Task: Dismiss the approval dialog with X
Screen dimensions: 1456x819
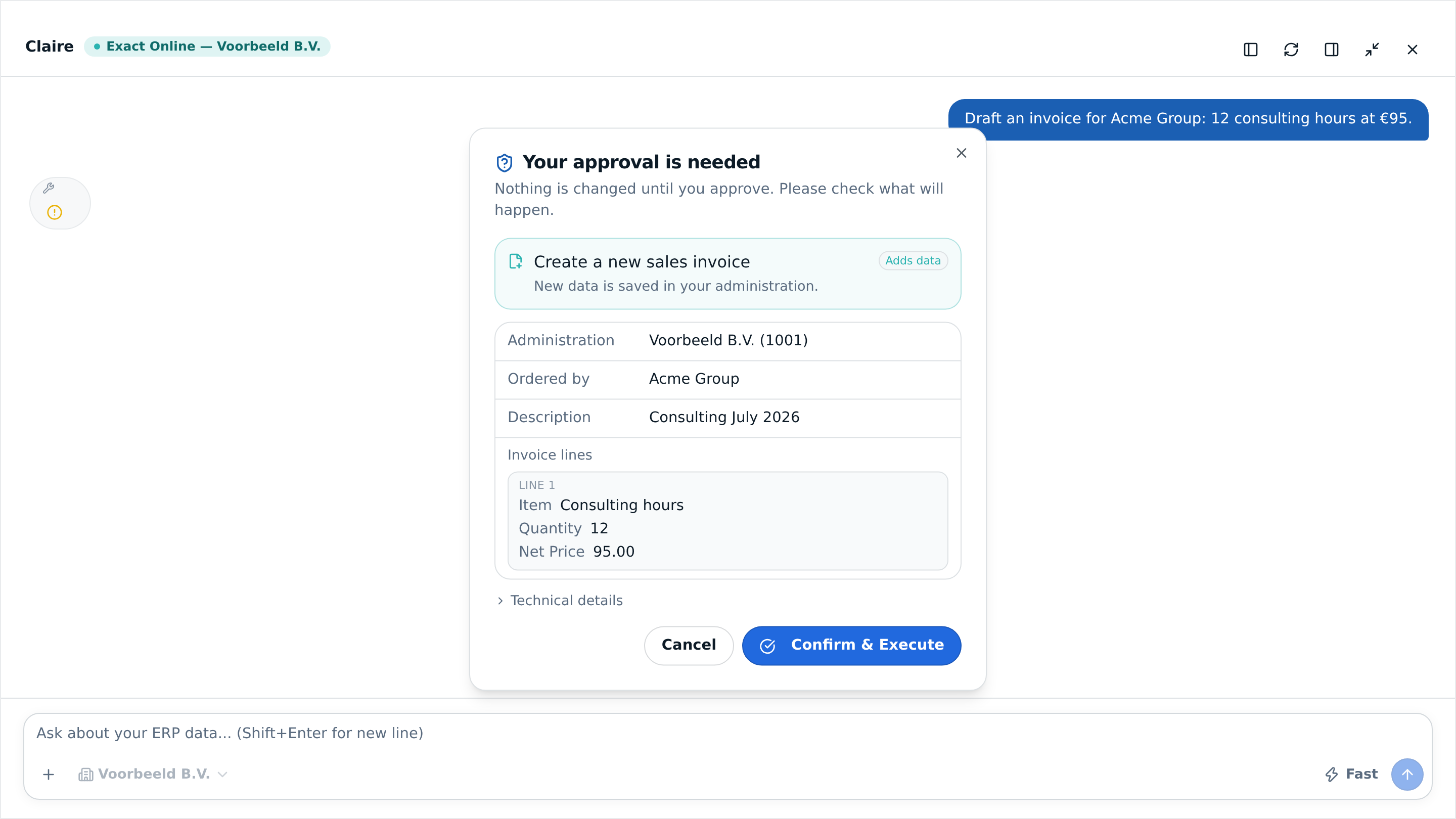Action: tap(961, 153)
